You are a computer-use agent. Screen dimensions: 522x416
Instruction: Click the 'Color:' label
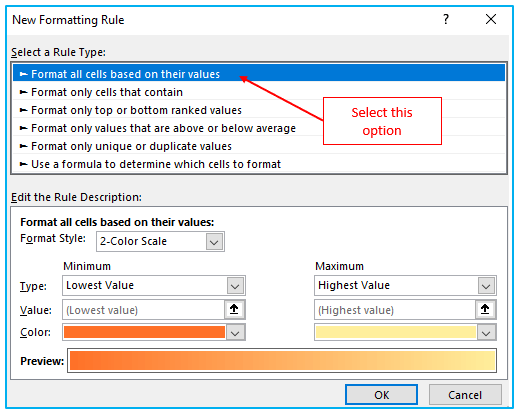coord(35,332)
